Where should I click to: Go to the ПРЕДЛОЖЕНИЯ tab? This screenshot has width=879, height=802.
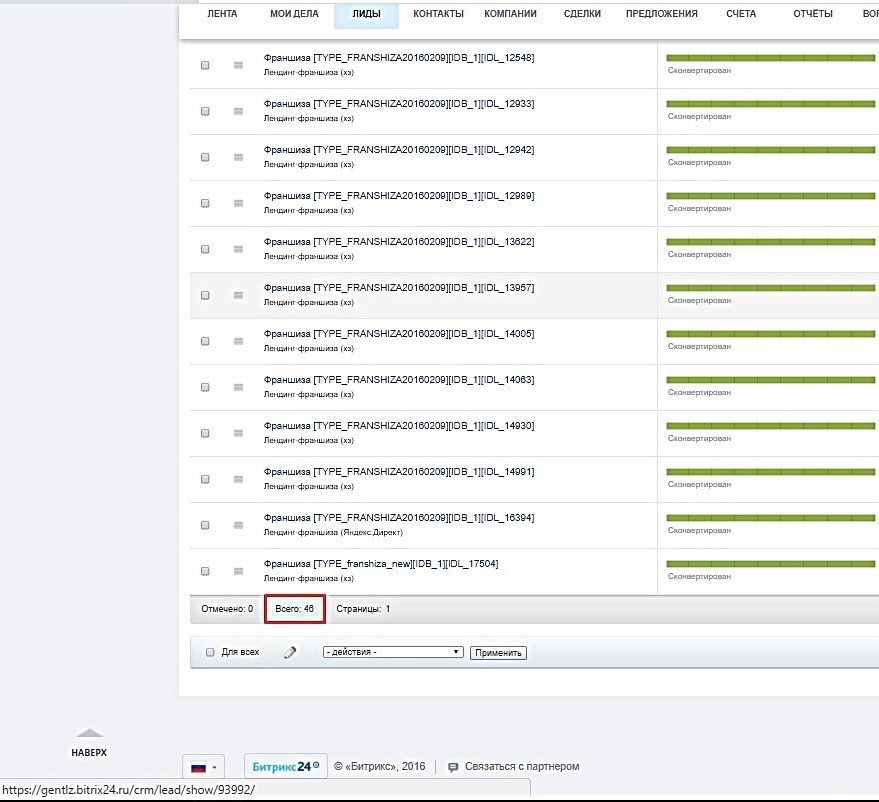click(661, 14)
